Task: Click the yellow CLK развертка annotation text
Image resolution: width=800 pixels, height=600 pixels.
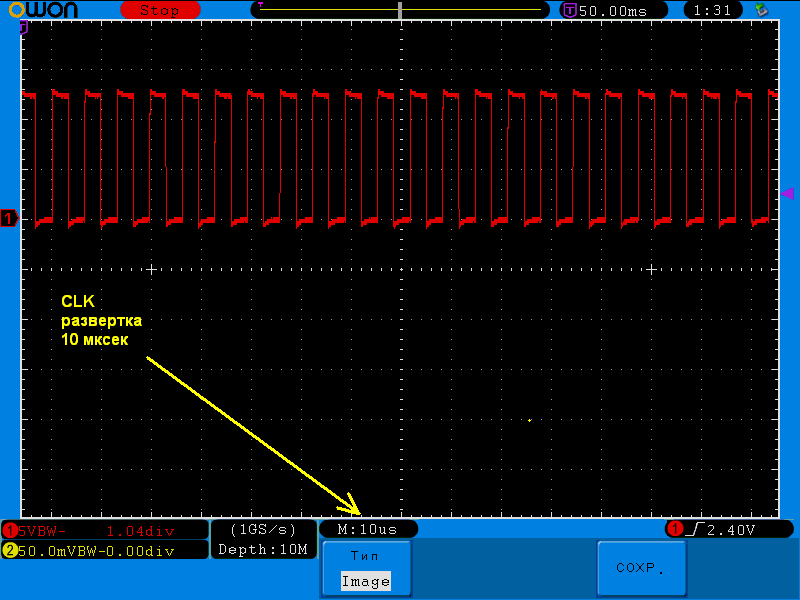Action: pos(101,320)
